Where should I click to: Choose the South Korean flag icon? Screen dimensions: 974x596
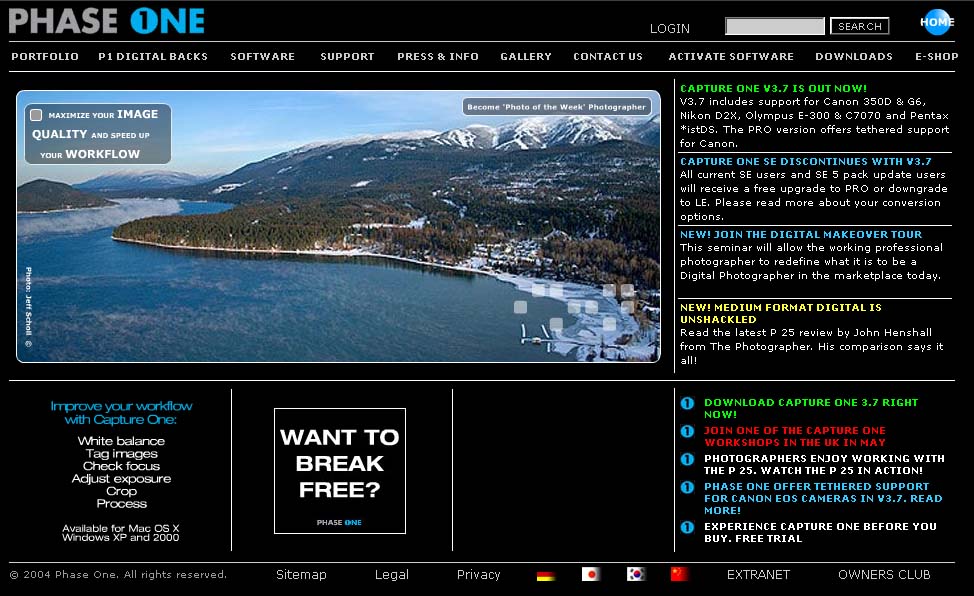click(636, 574)
